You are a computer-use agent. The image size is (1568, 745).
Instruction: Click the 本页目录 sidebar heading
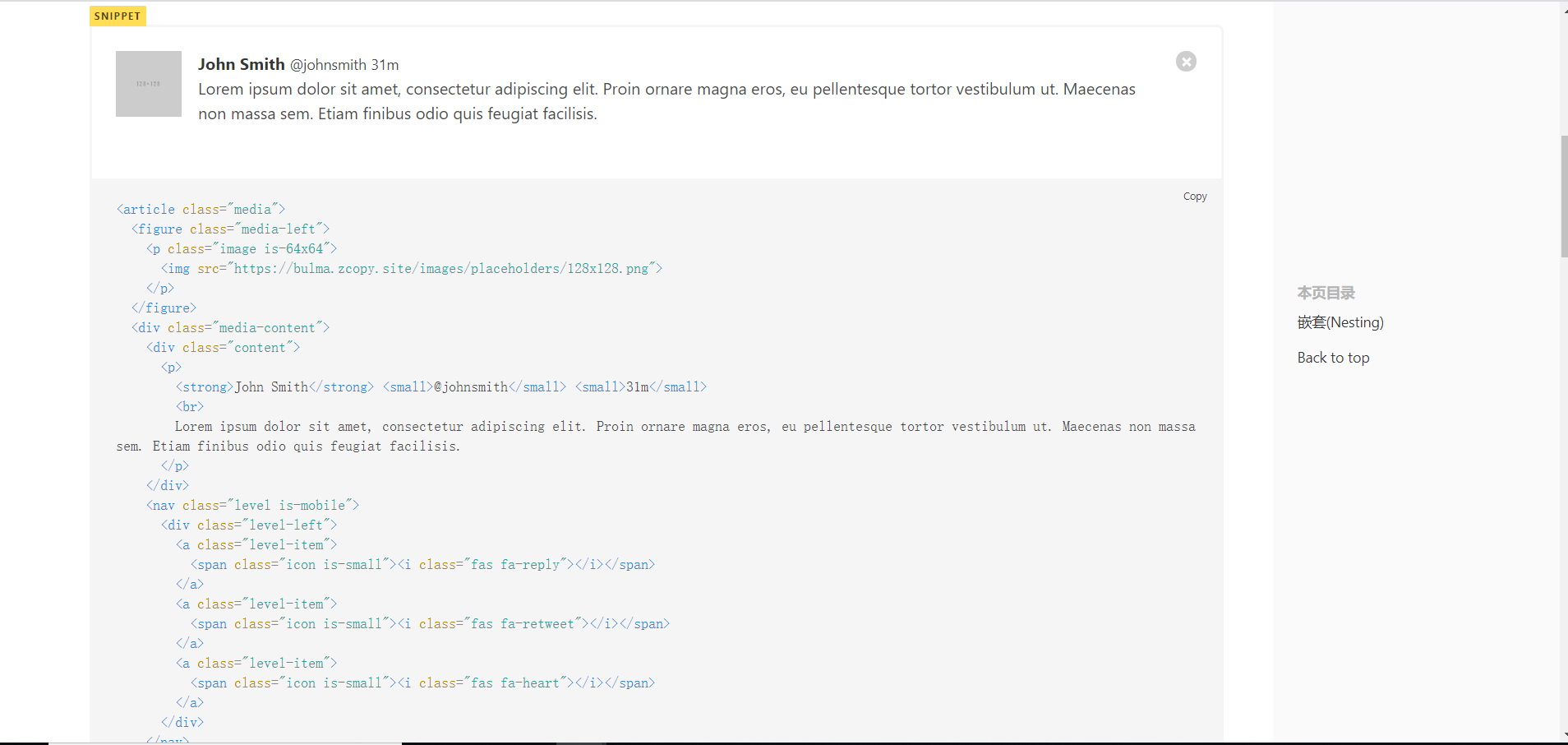click(1326, 293)
